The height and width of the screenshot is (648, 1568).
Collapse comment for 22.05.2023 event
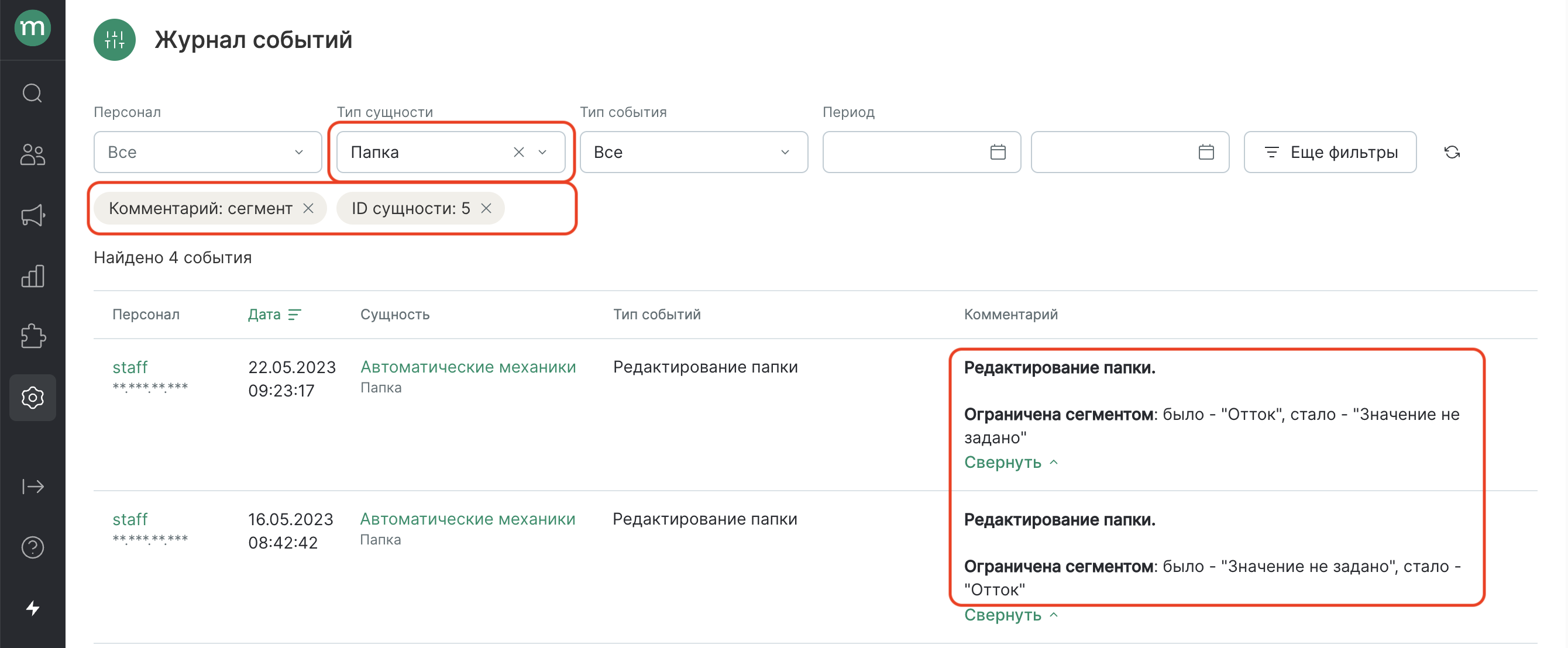[x=1011, y=463]
